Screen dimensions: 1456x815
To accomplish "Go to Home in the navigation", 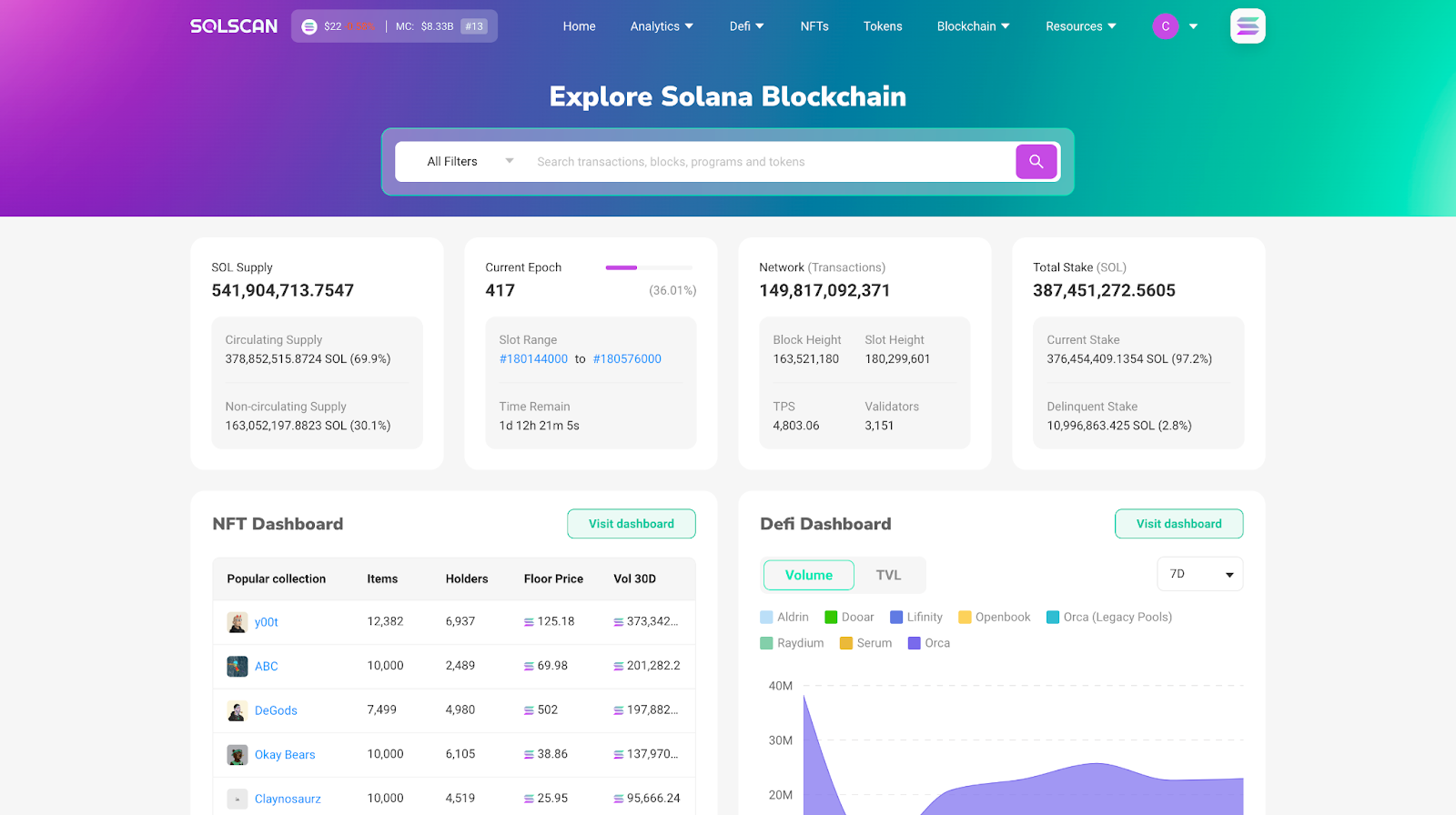I will pyautogui.click(x=579, y=26).
